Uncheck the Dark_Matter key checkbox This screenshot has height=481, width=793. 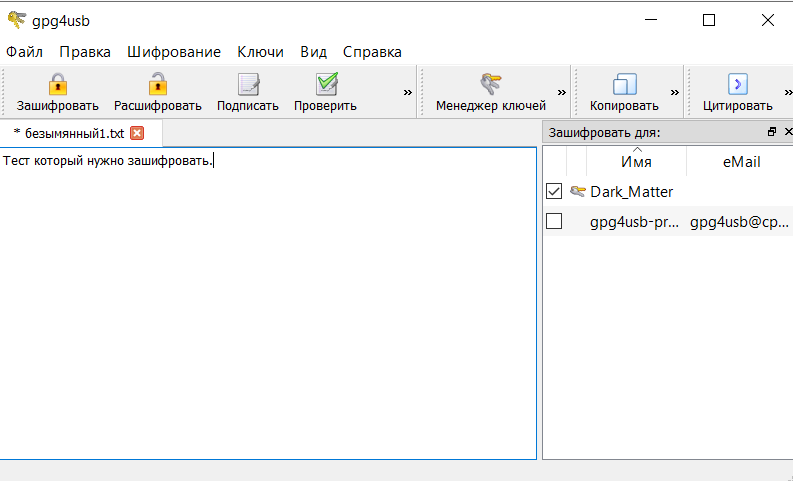(554, 191)
